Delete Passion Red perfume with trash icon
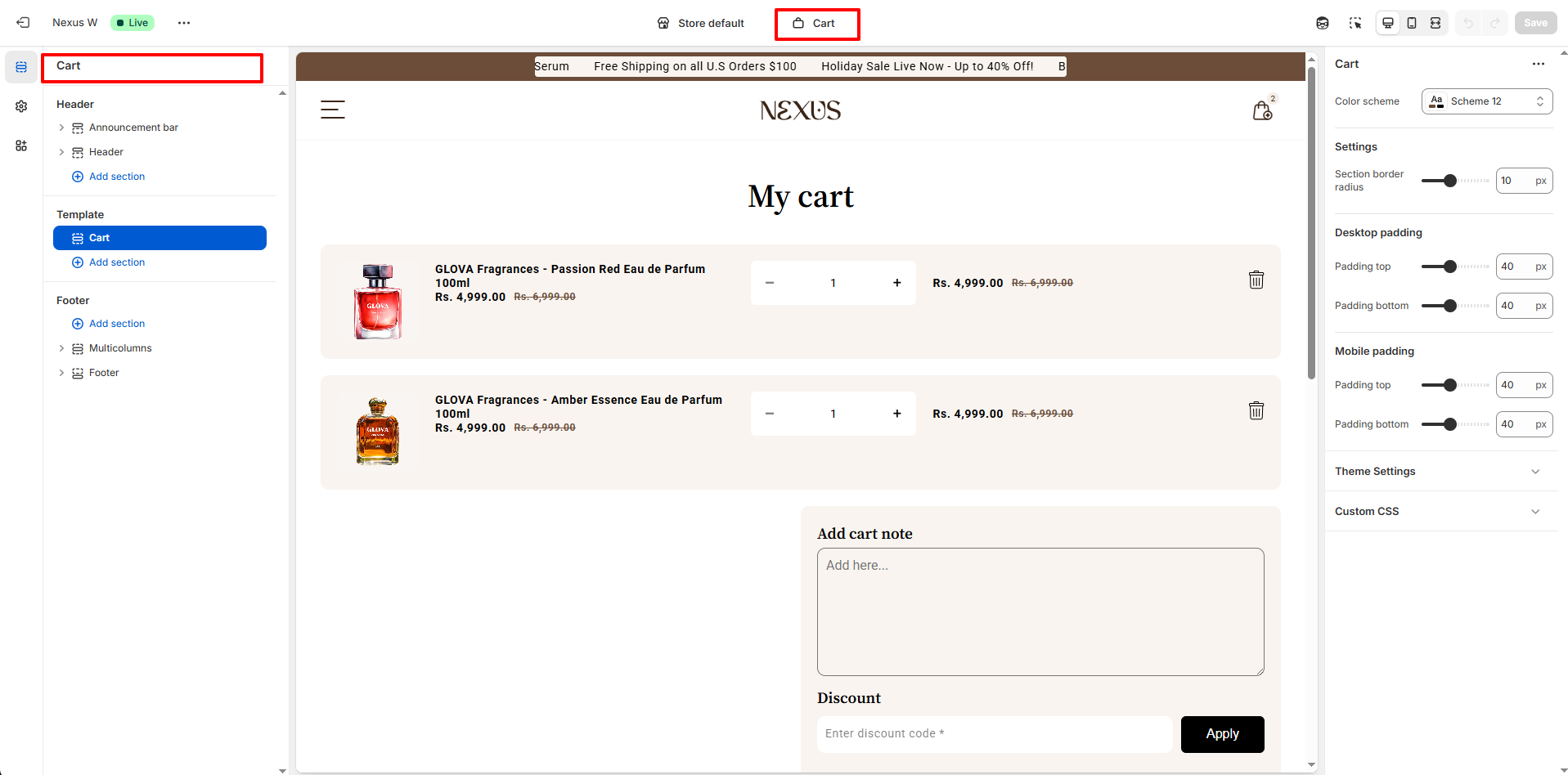 pyautogui.click(x=1256, y=280)
